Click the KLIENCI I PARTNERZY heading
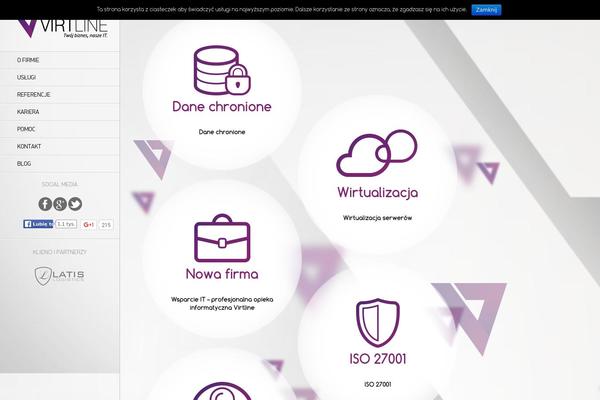 click(x=60, y=252)
